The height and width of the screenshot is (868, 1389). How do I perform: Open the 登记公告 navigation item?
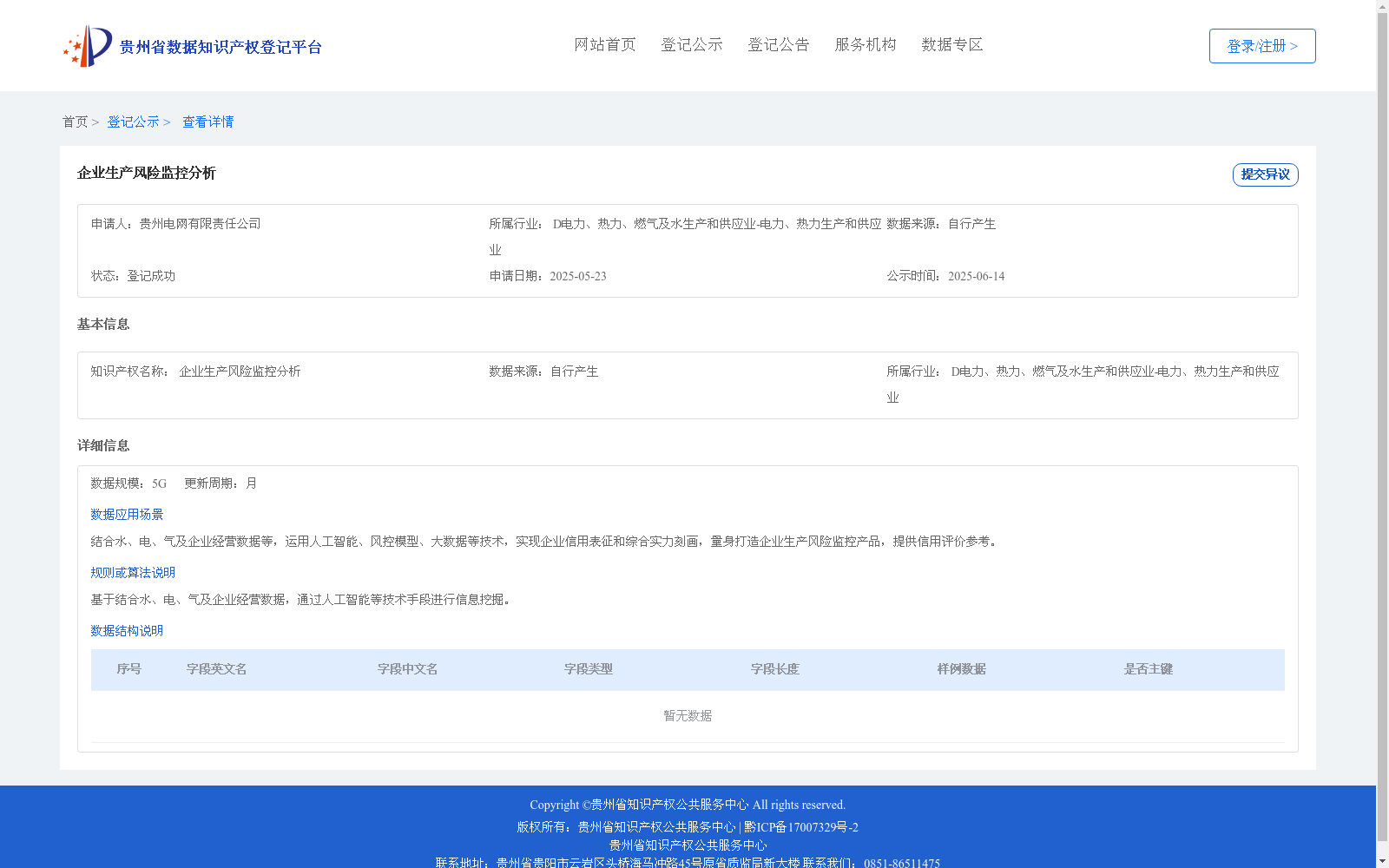778,44
